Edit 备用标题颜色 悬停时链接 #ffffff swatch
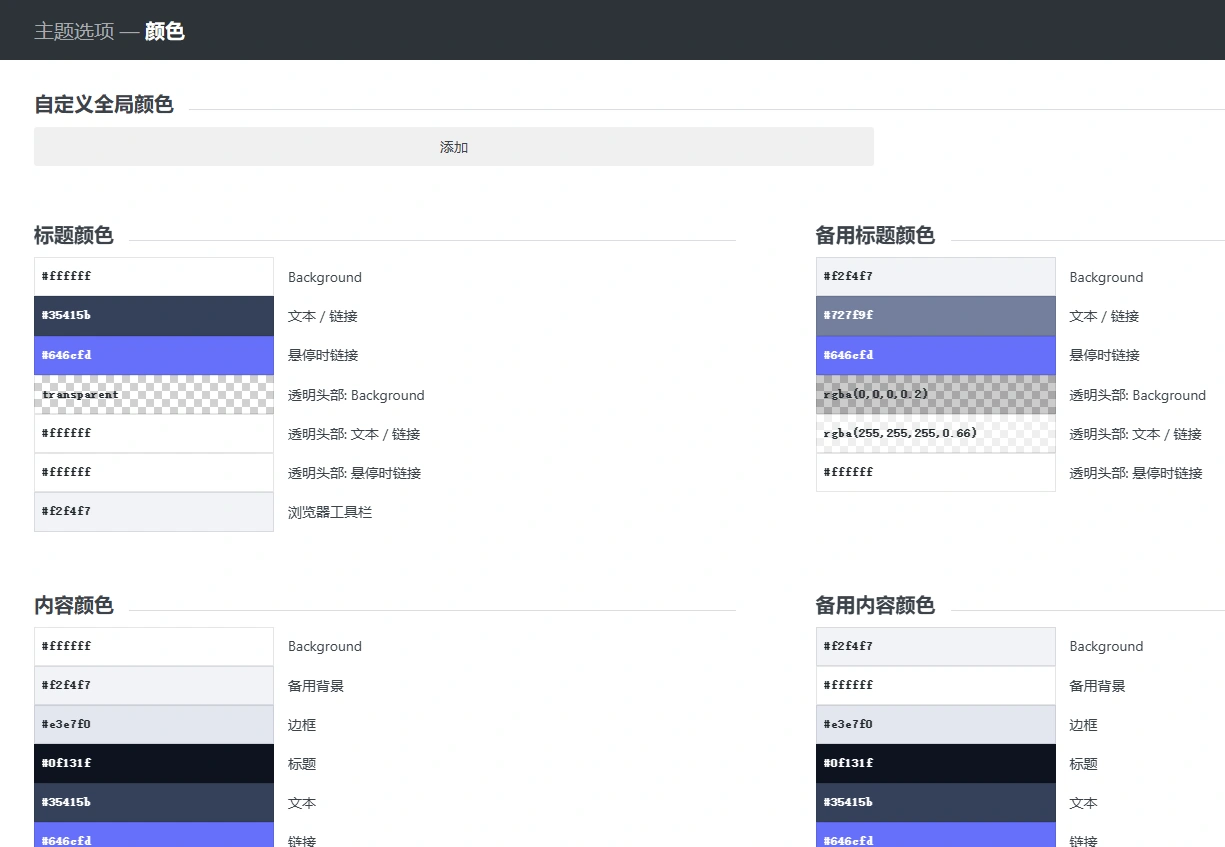This screenshot has width=1225, height=847. point(935,472)
